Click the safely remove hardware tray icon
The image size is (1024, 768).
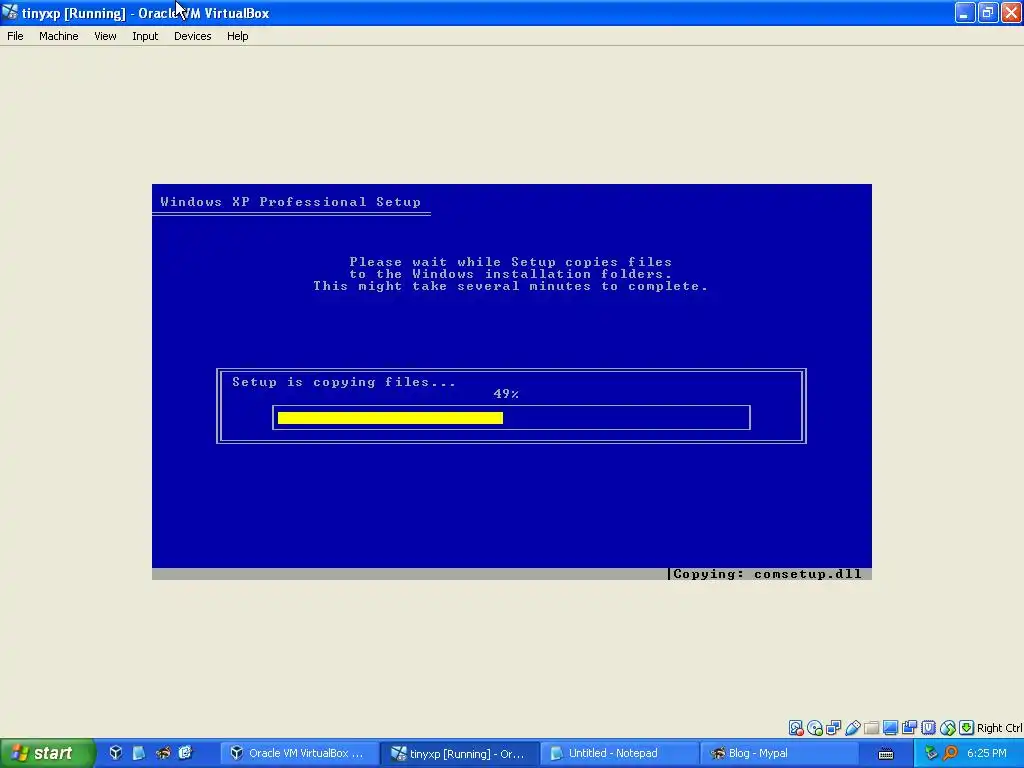click(x=931, y=753)
